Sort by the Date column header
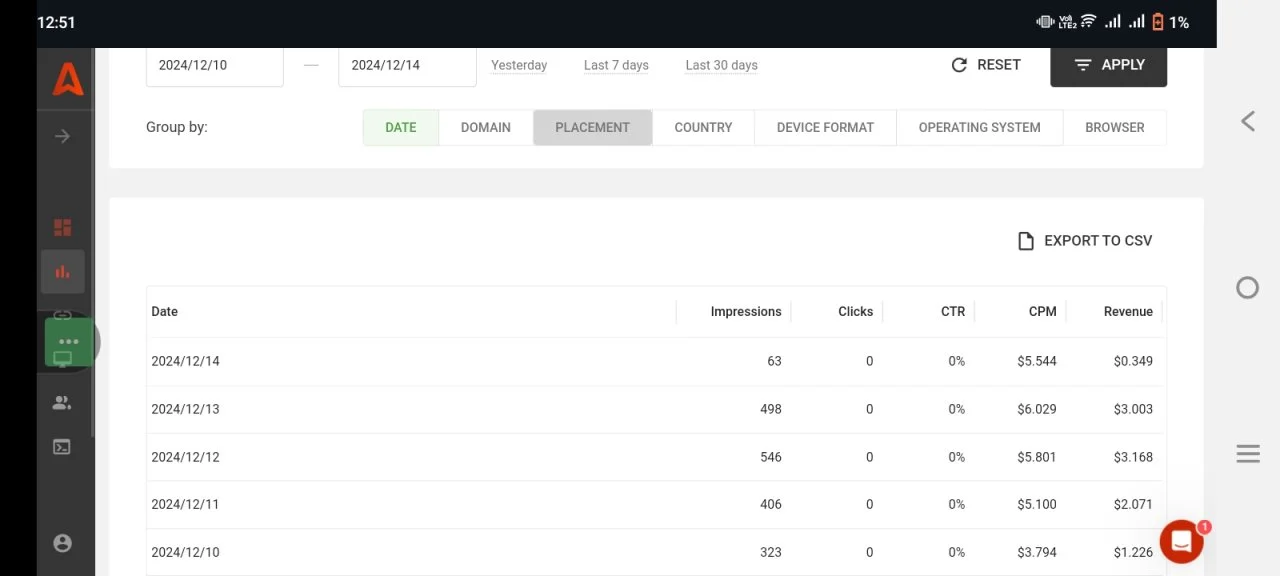The height and width of the screenshot is (576, 1280). pos(165,312)
